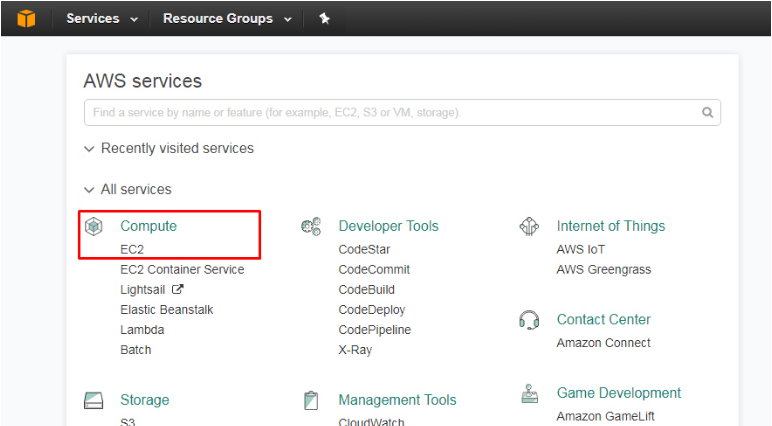Click the Storage drive icon
This screenshot has width=772, height=426.
pos(94,400)
